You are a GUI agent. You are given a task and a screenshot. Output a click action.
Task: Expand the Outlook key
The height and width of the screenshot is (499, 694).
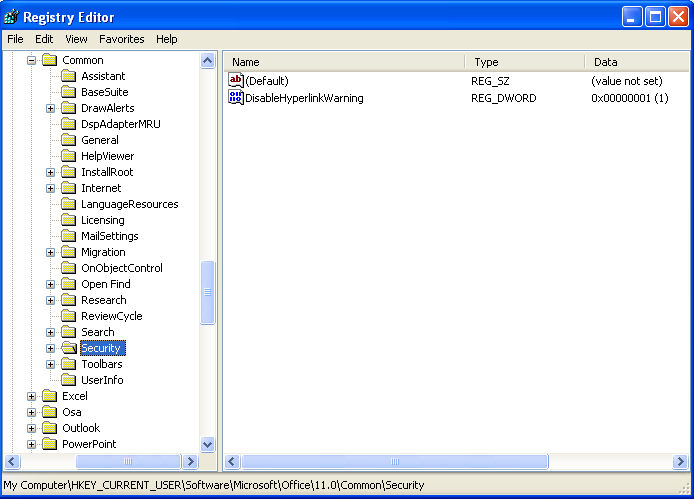tap(31, 428)
